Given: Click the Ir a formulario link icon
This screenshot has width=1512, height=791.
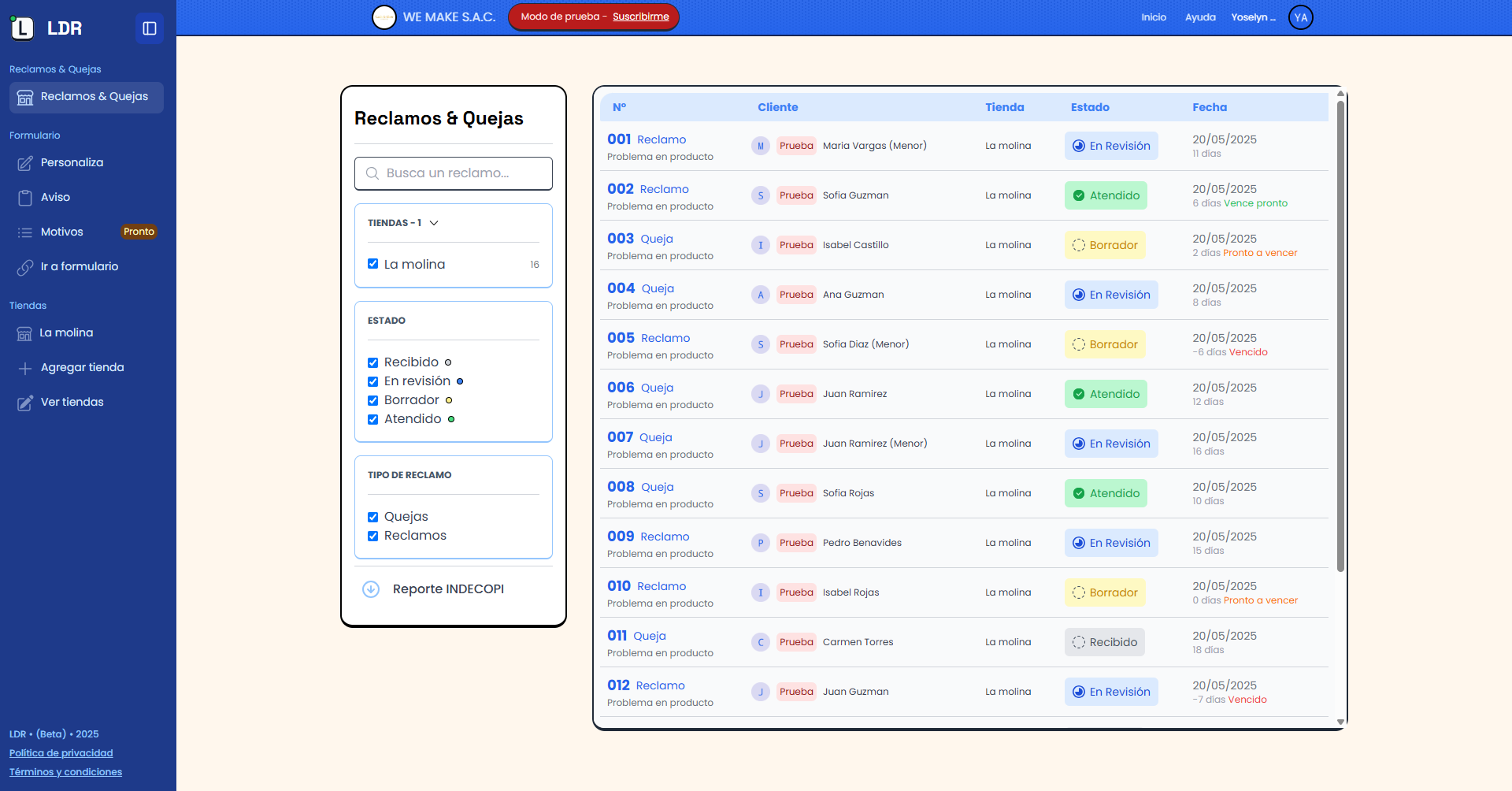Looking at the screenshot, I should pos(25,267).
